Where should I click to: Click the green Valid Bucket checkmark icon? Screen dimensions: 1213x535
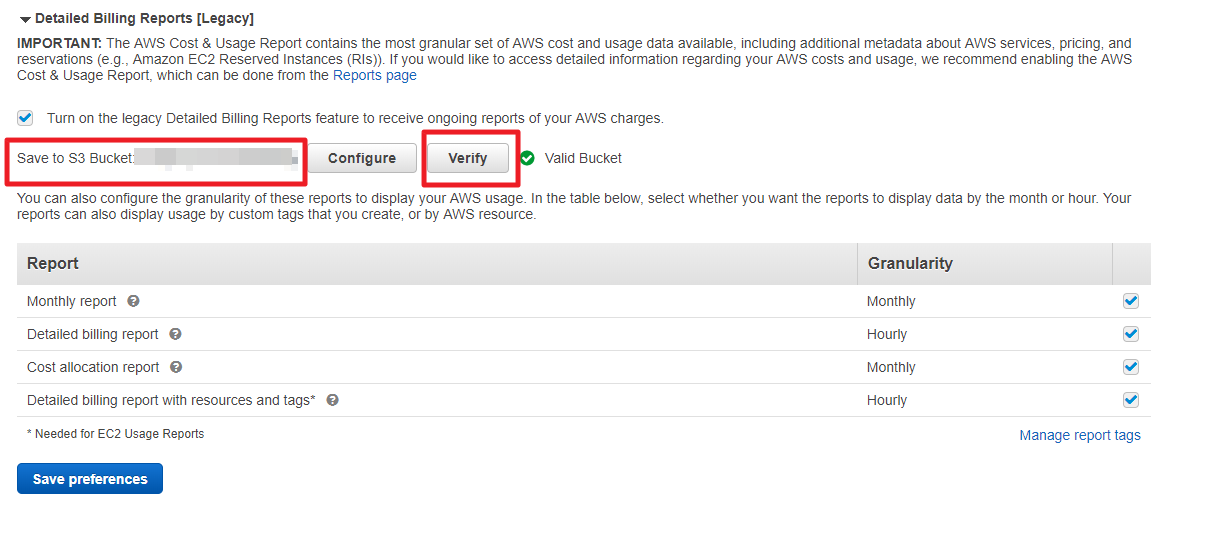tap(527, 158)
